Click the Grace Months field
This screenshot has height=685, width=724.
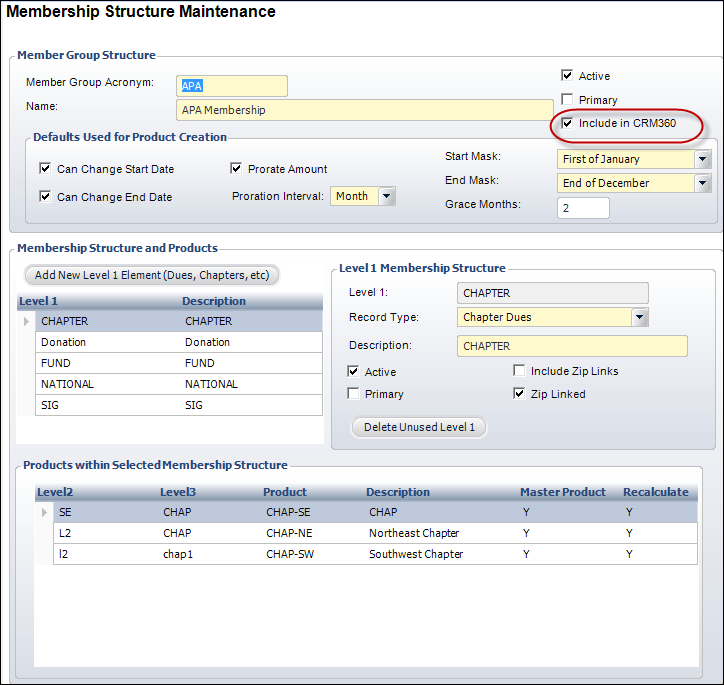click(583, 208)
